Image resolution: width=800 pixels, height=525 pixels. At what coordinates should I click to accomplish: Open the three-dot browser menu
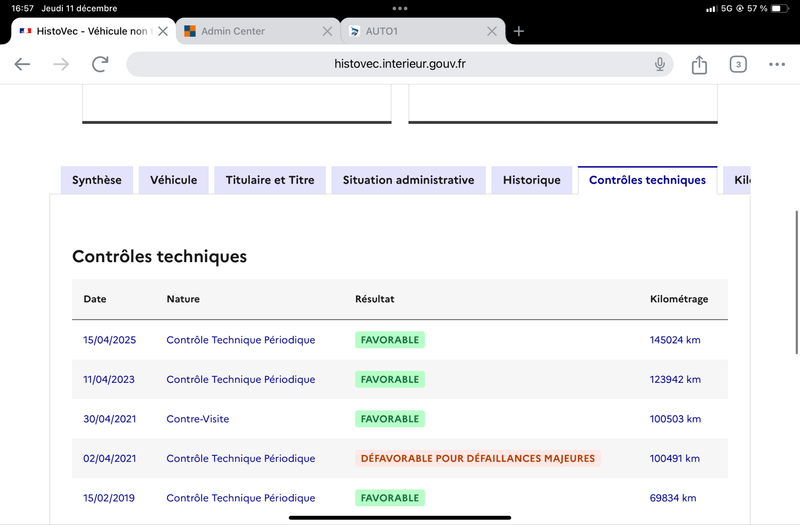pyautogui.click(x=777, y=65)
